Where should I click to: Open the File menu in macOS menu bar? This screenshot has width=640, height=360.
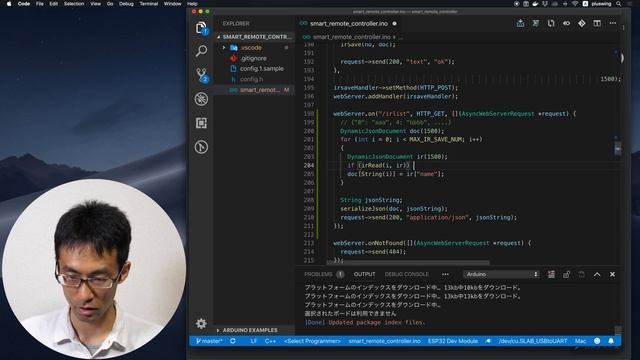[40, 4]
